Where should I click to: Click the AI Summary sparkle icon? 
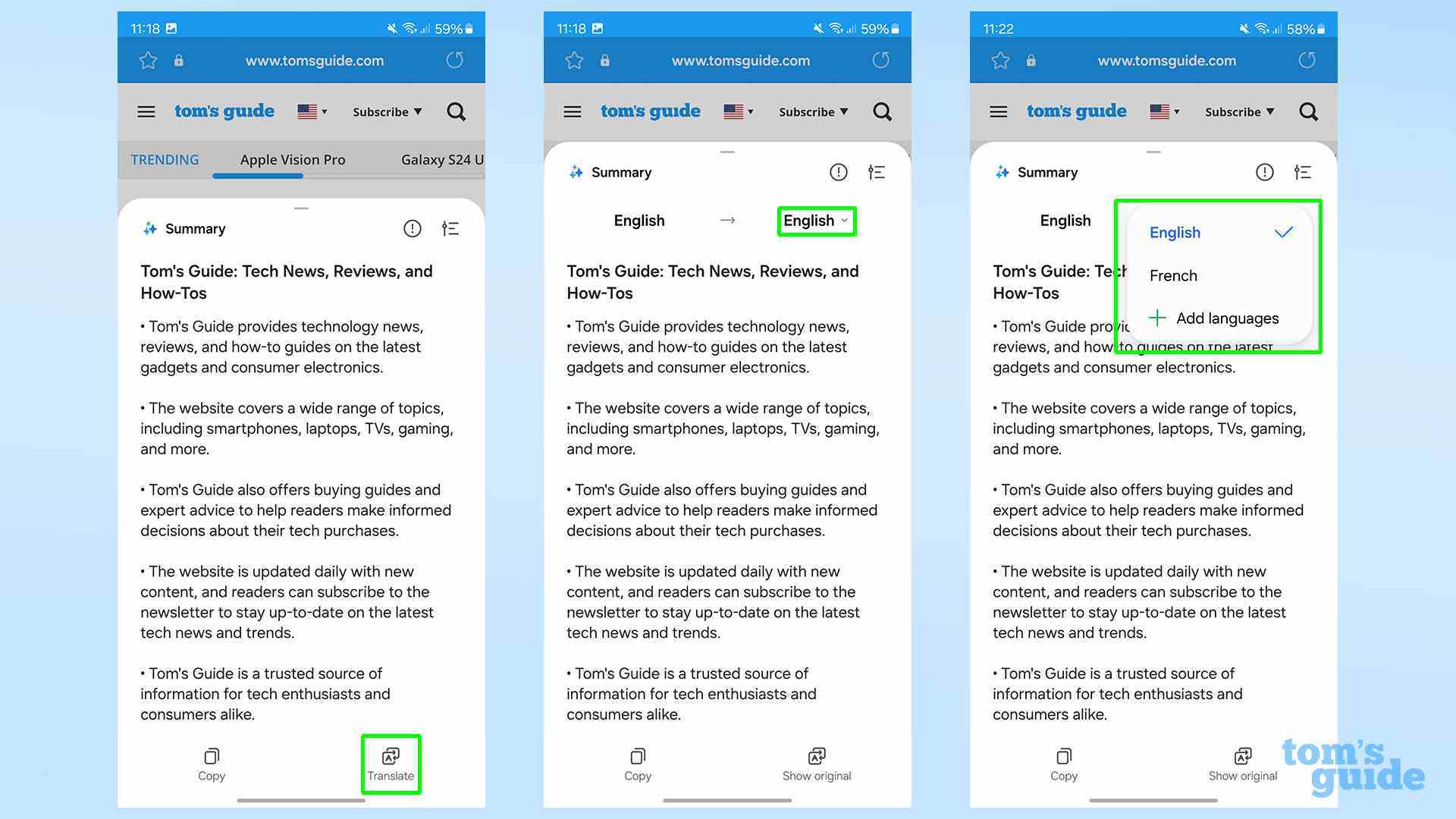click(149, 228)
